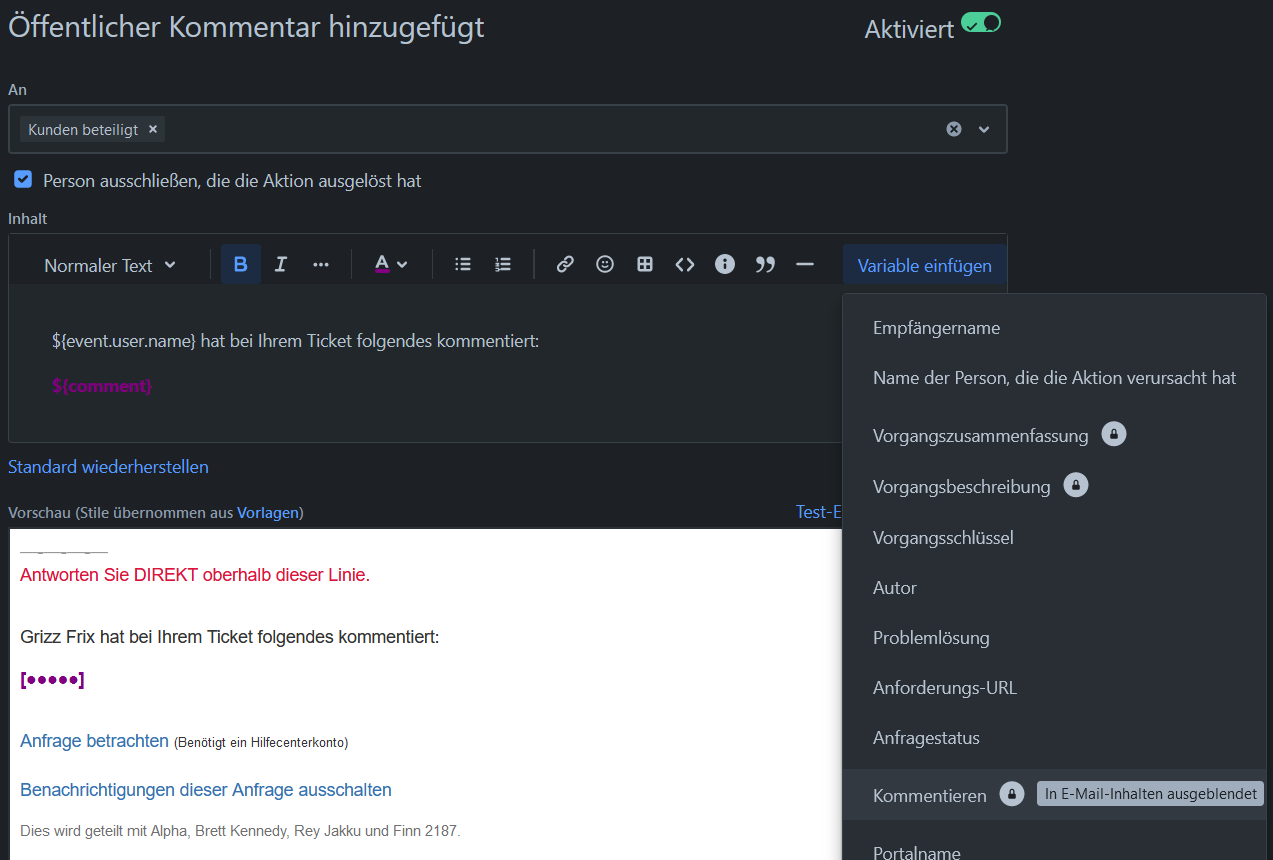The width and height of the screenshot is (1273, 860).
Task: Insert a bulleted list
Action: [x=462, y=264]
